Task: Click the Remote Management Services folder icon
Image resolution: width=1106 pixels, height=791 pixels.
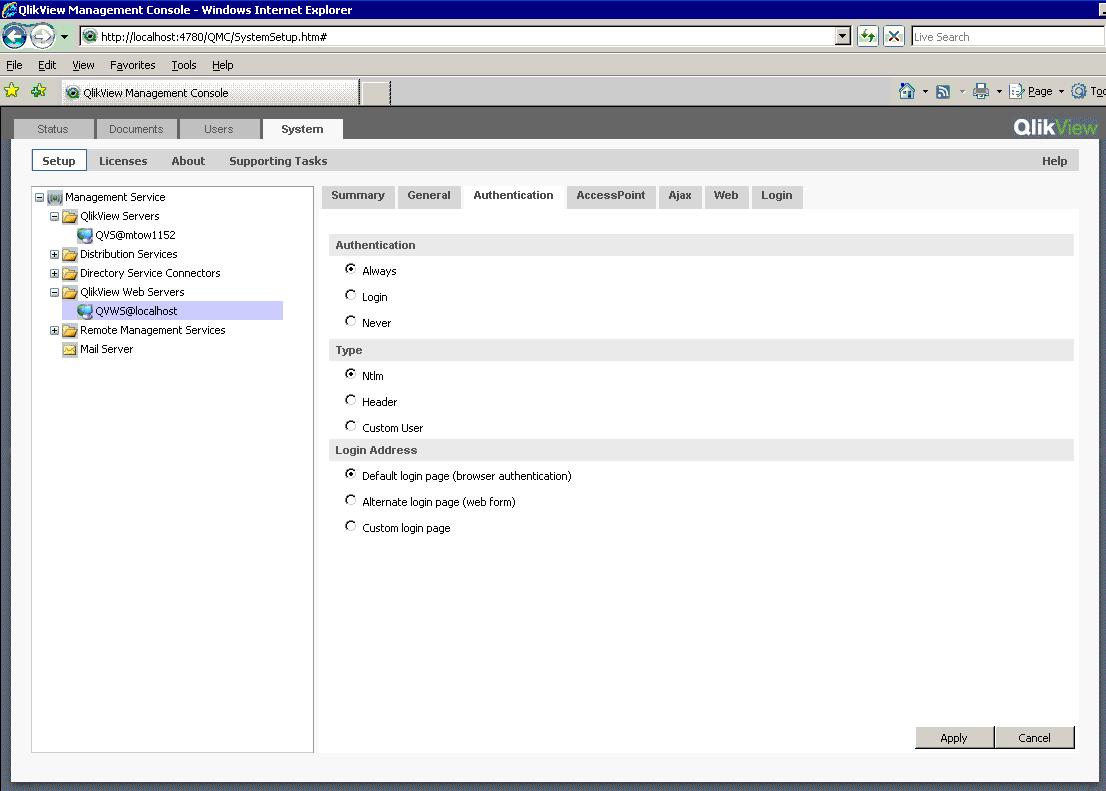Action: click(70, 331)
